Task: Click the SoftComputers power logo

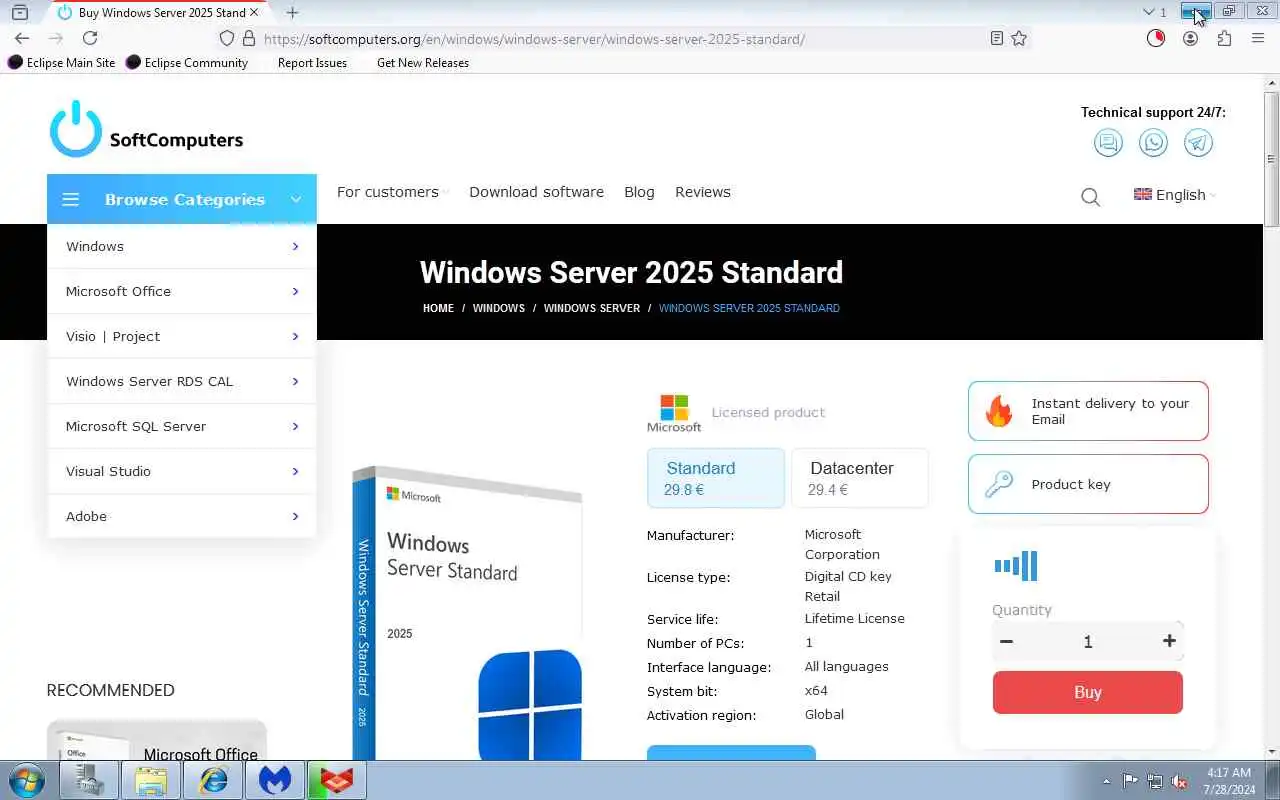Action: pos(76,129)
